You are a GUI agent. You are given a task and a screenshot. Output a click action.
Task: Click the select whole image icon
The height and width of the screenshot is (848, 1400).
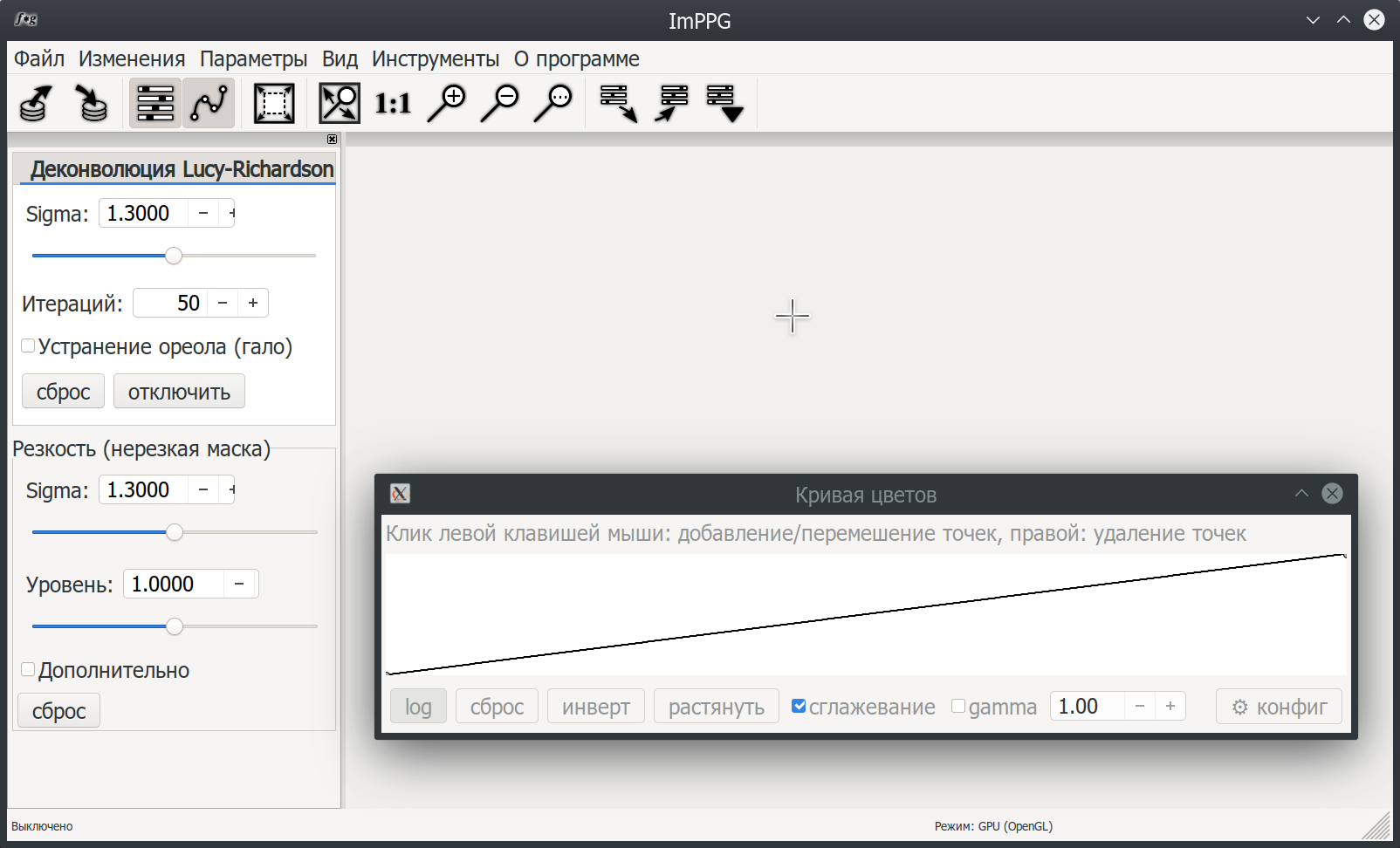(x=274, y=103)
